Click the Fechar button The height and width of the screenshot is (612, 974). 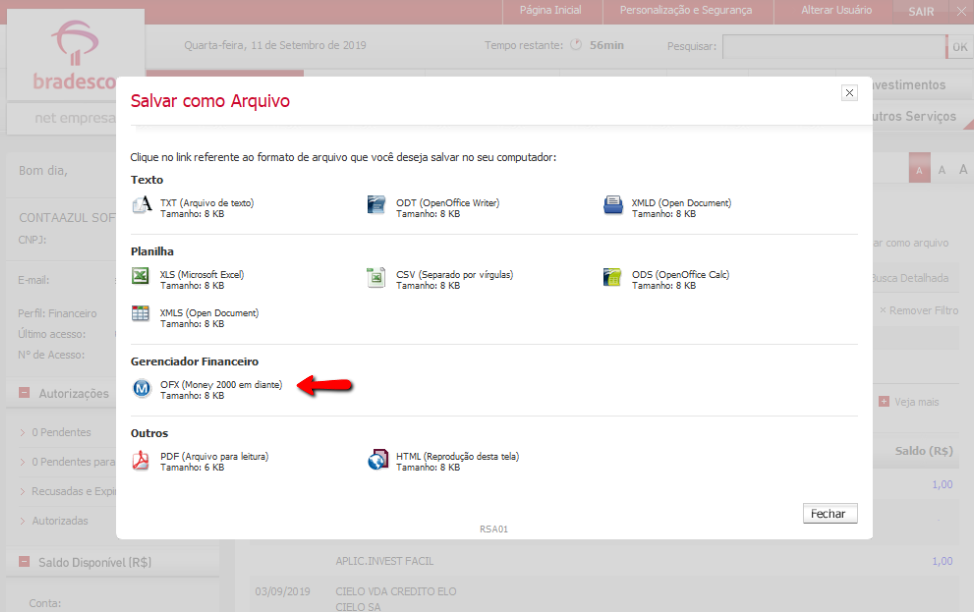coord(830,513)
